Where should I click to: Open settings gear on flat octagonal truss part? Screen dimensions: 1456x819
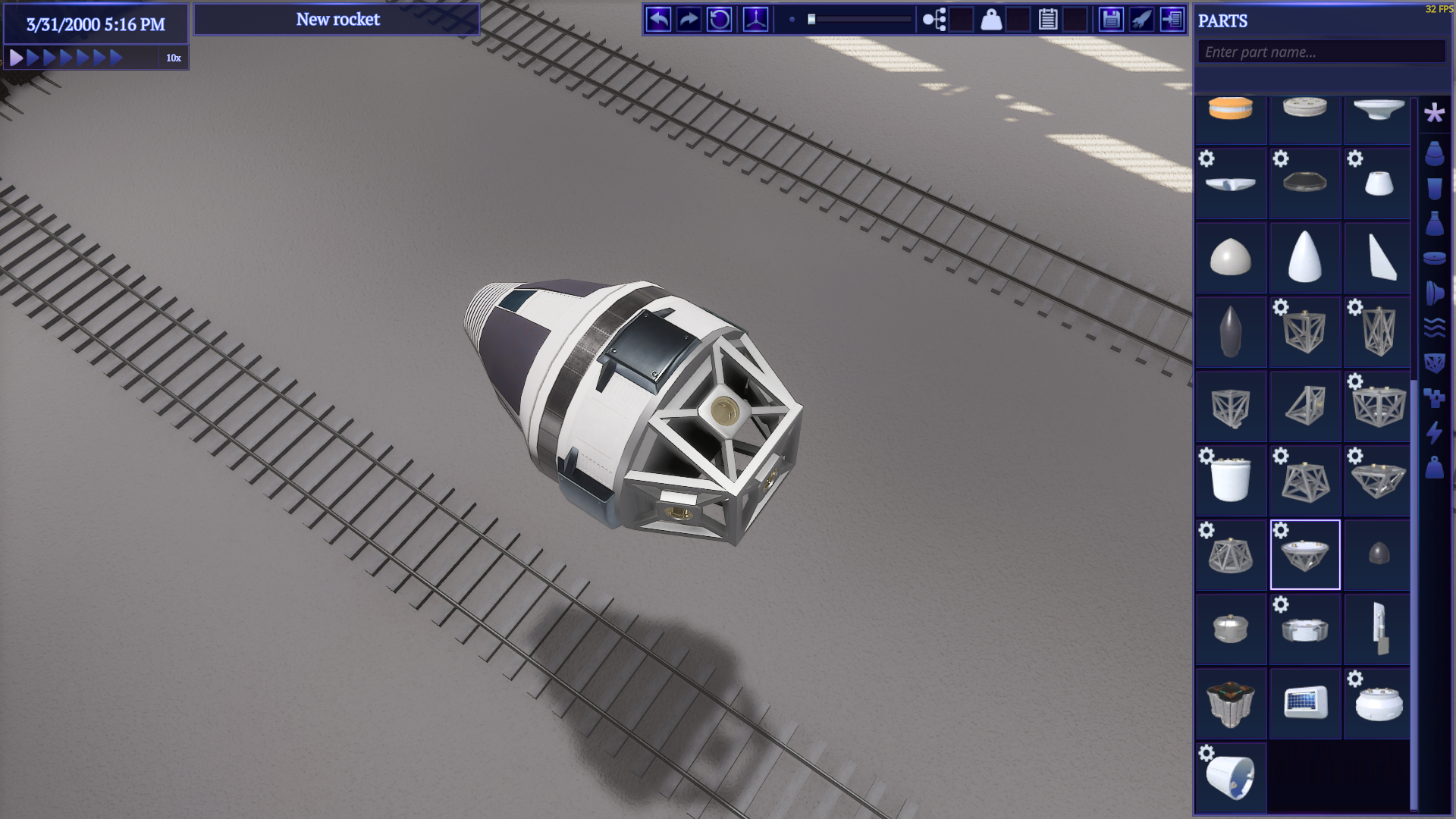[x=1355, y=456]
